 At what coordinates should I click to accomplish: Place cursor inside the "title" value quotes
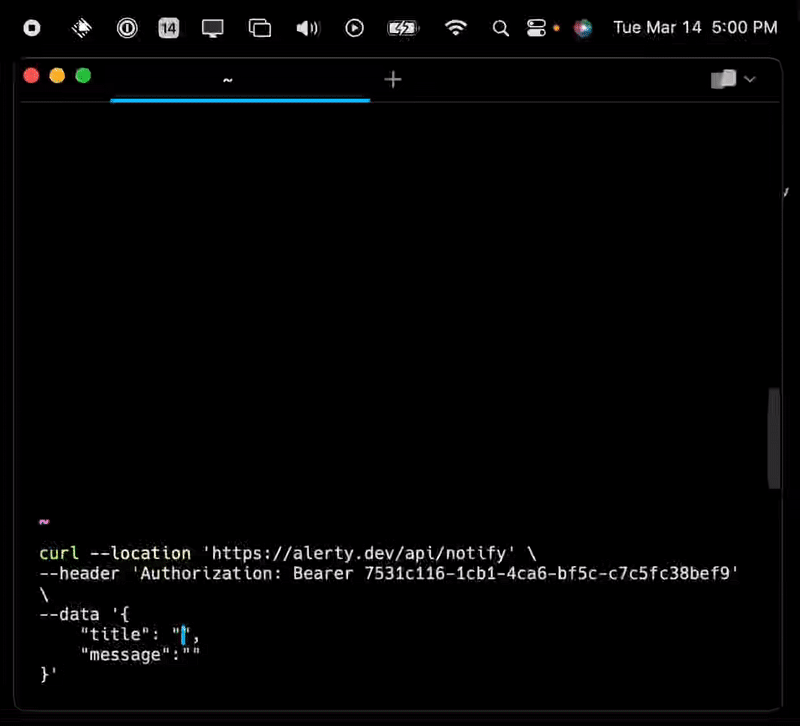(184, 635)
